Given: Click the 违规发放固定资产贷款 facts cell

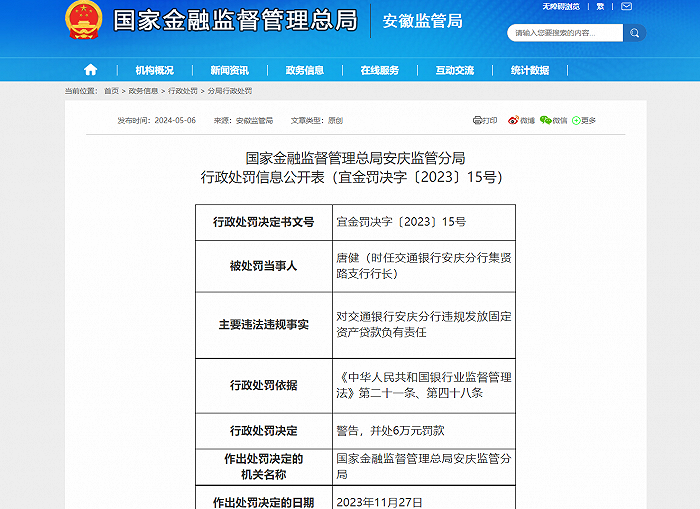Looking at the screenshot, I should [424, 325].
